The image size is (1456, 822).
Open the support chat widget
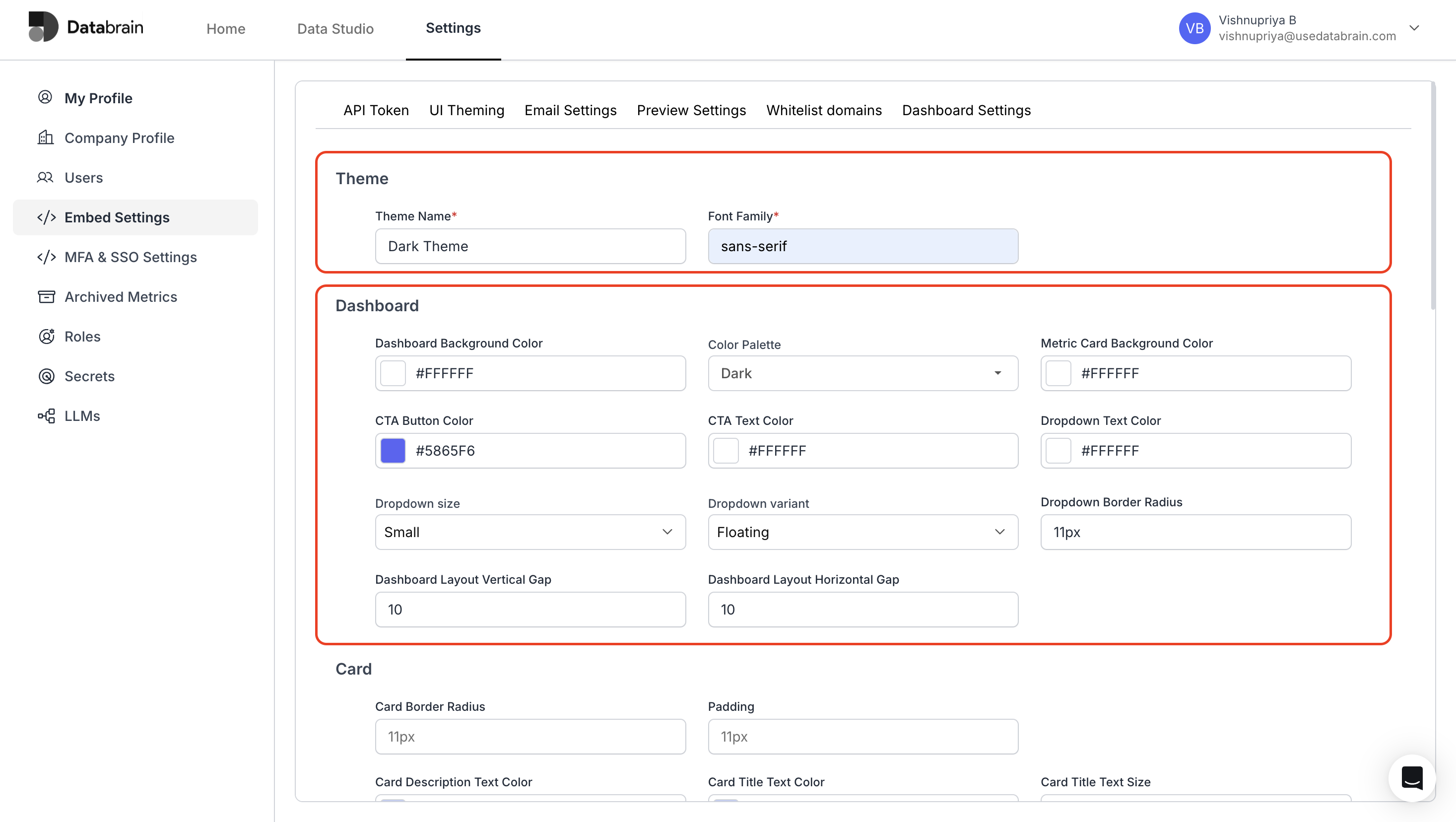(1411, 778)
